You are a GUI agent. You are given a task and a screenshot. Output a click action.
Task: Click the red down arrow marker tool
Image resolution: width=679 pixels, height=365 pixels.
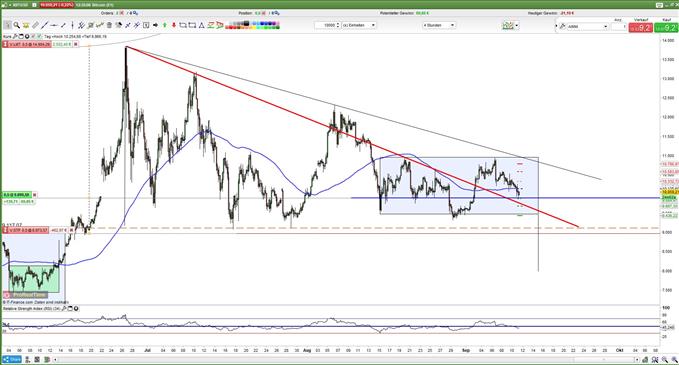pos(174,25)
